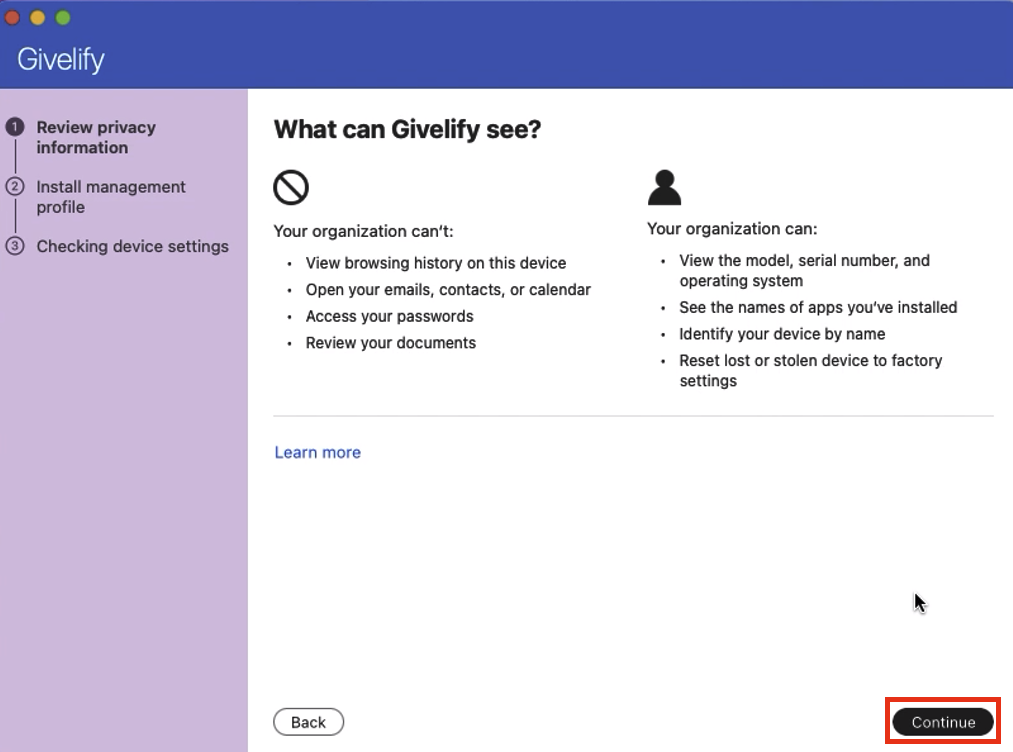
Task: Click the Givelify title in the header
Action: [61, 59]
